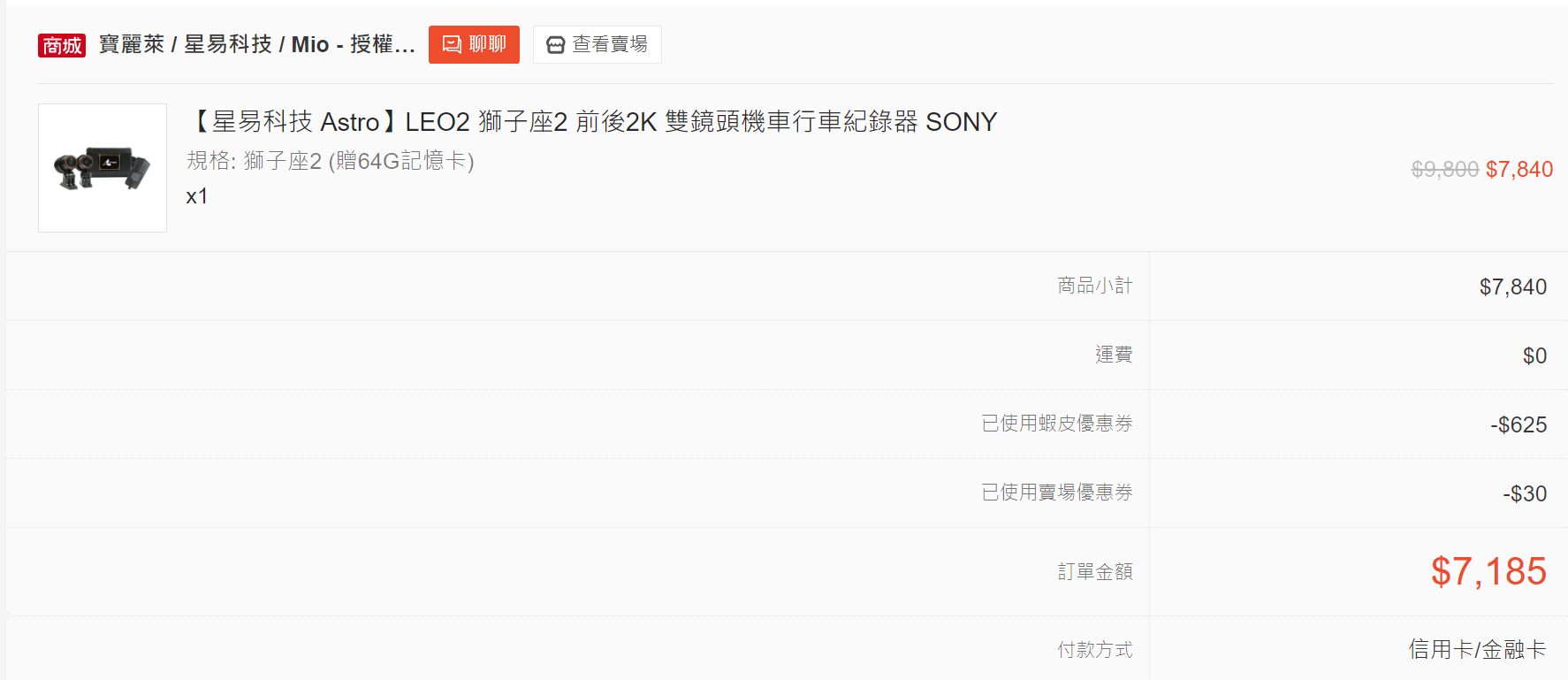Click the chat bubble icon in 聊聊 button
The height and width of the screenshot is (680, 1568).
point(452,44)
